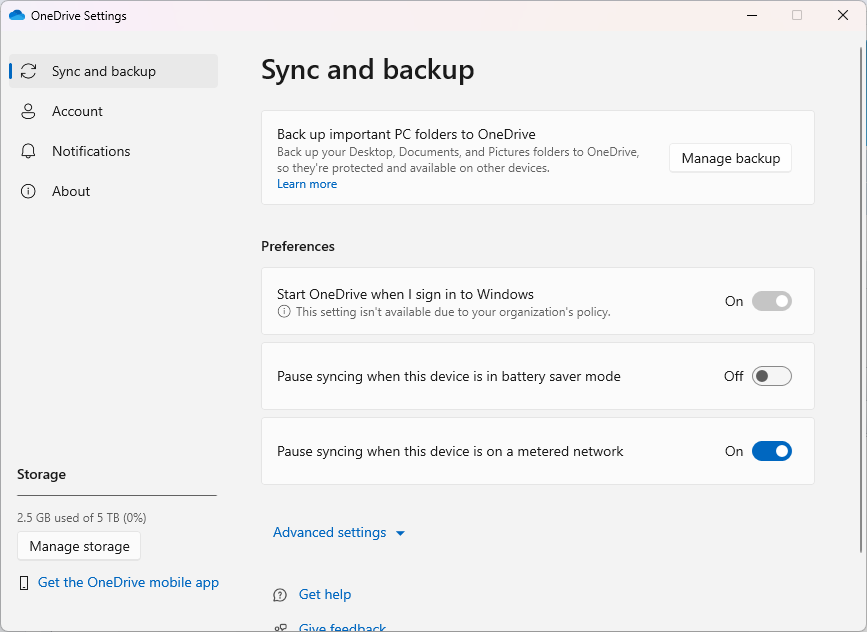This screenshot has width=867, height=632.
Task: Click the 'Sync and backup' page title
Action: [367, 70]
